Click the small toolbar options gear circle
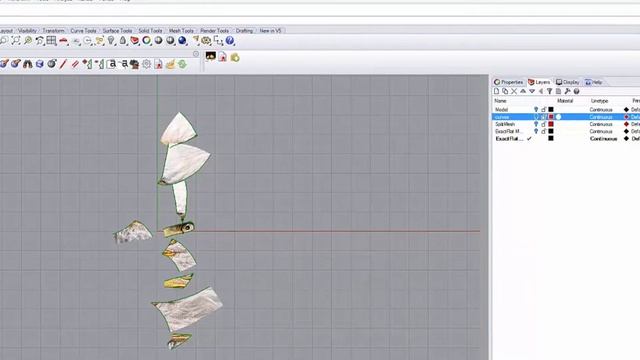This screenshot has height=360, width=640. coord(196,54)
